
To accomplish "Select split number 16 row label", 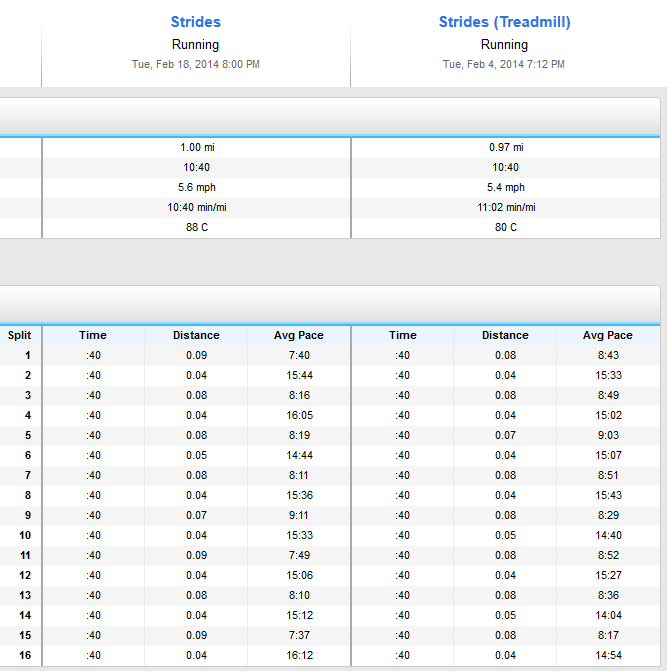I will 27,655.
